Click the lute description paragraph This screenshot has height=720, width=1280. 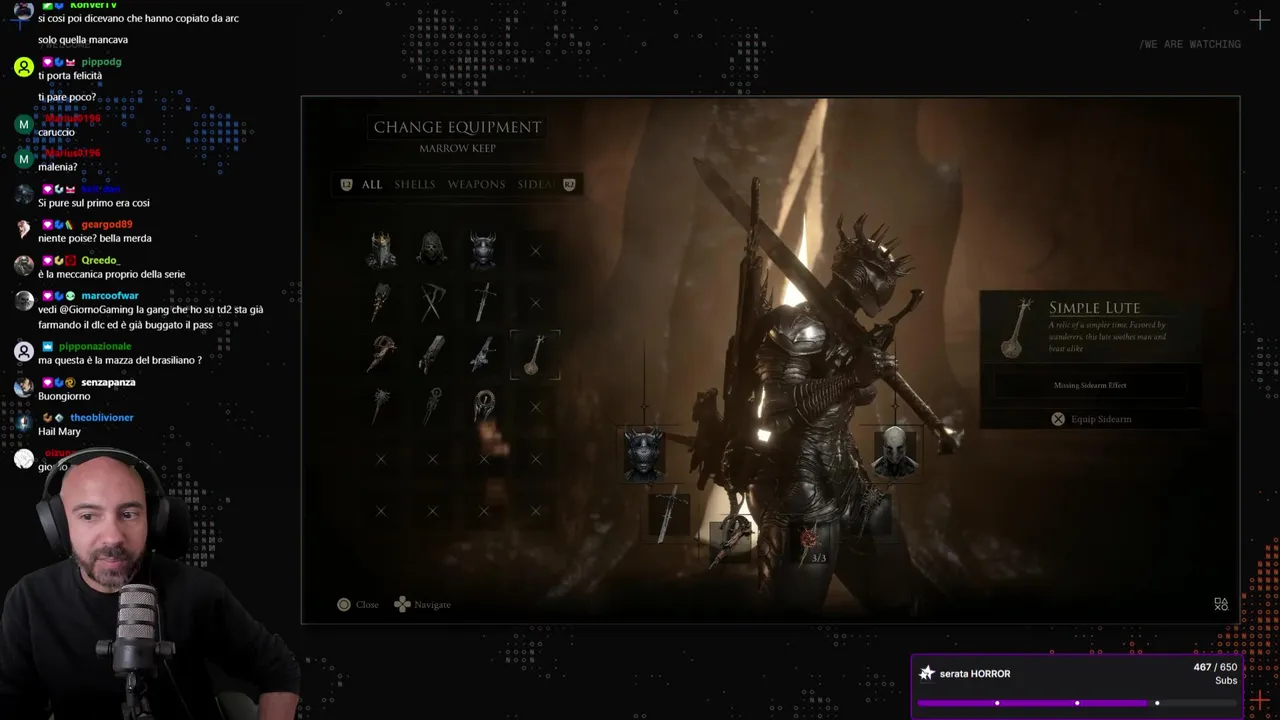click(1108, 336)
